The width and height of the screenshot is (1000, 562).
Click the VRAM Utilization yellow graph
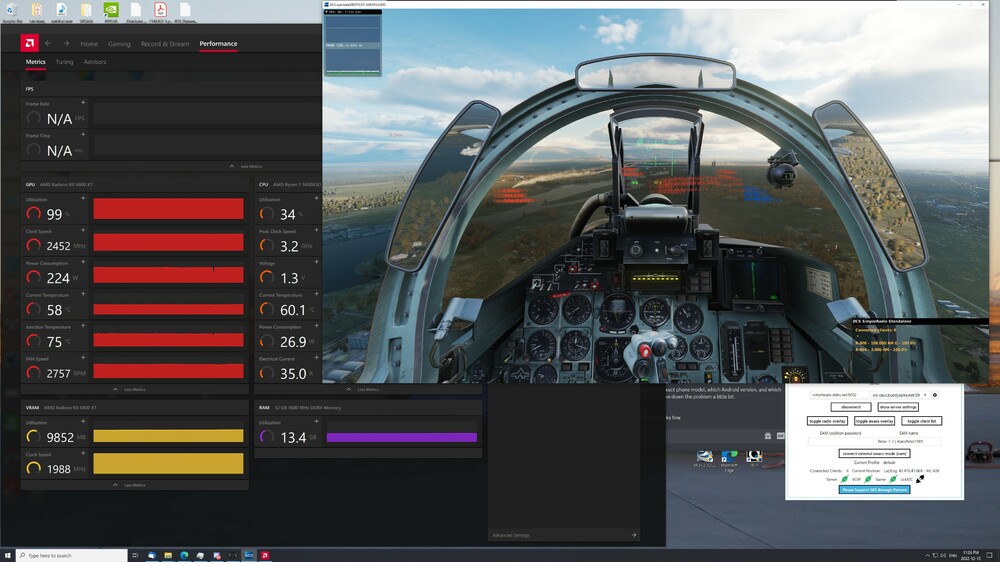(x=168, y=436)
